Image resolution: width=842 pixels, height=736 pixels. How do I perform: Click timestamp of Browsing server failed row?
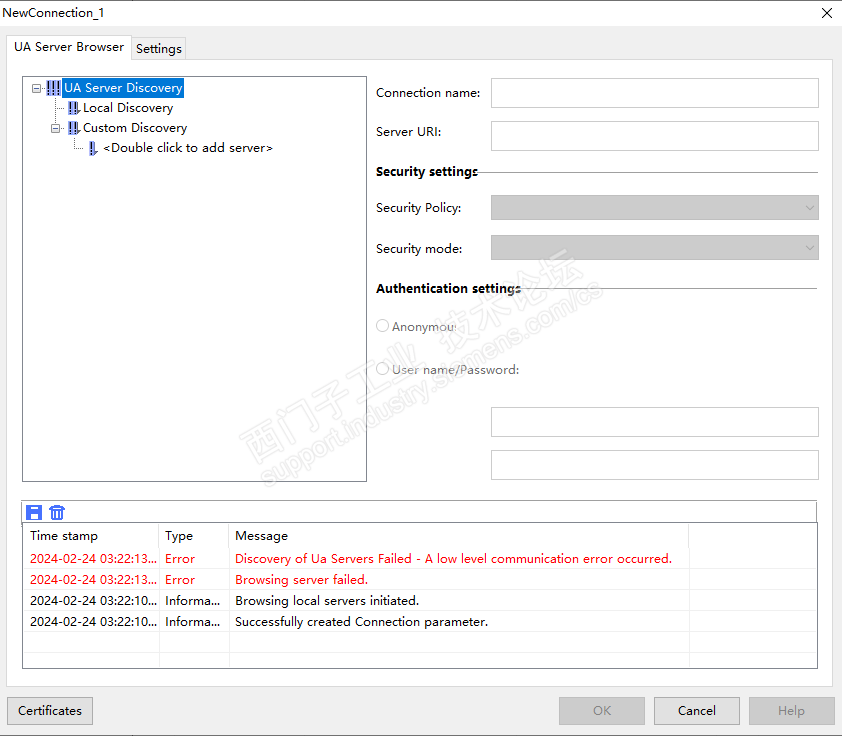[93, 580]
